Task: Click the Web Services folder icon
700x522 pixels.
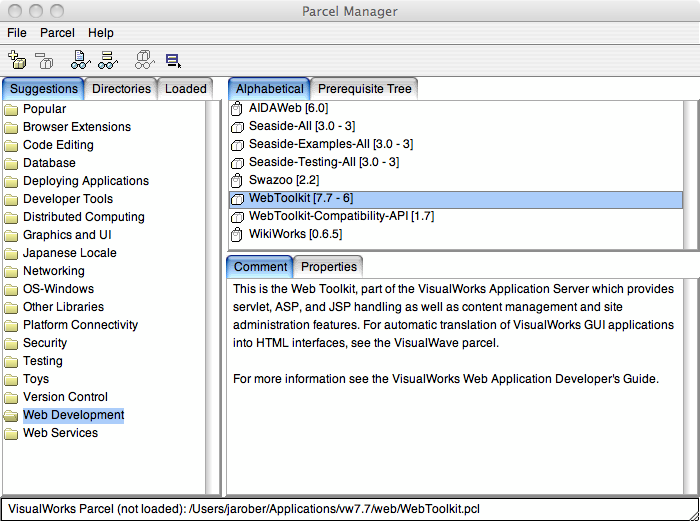Action: pos(11,434)
